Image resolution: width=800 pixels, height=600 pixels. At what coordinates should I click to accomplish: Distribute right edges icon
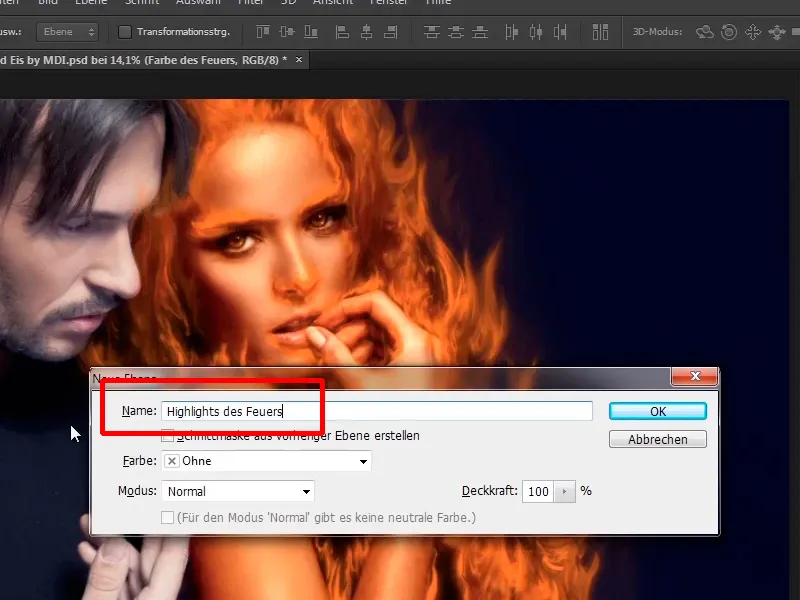560,32
